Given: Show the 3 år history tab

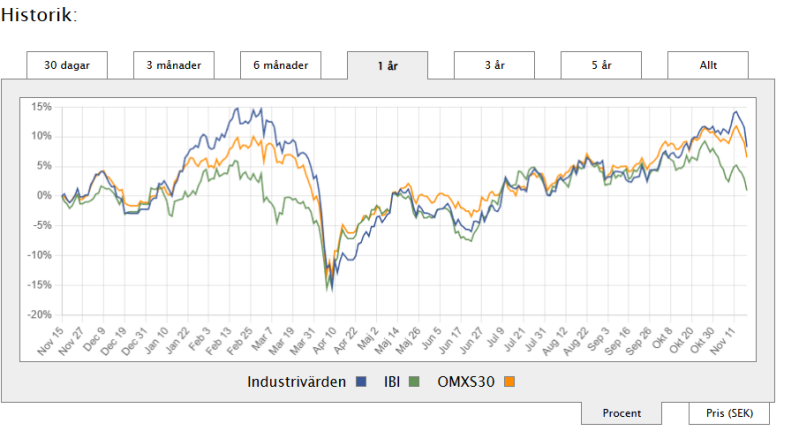Looking at the screenshot, I should 494,65.
